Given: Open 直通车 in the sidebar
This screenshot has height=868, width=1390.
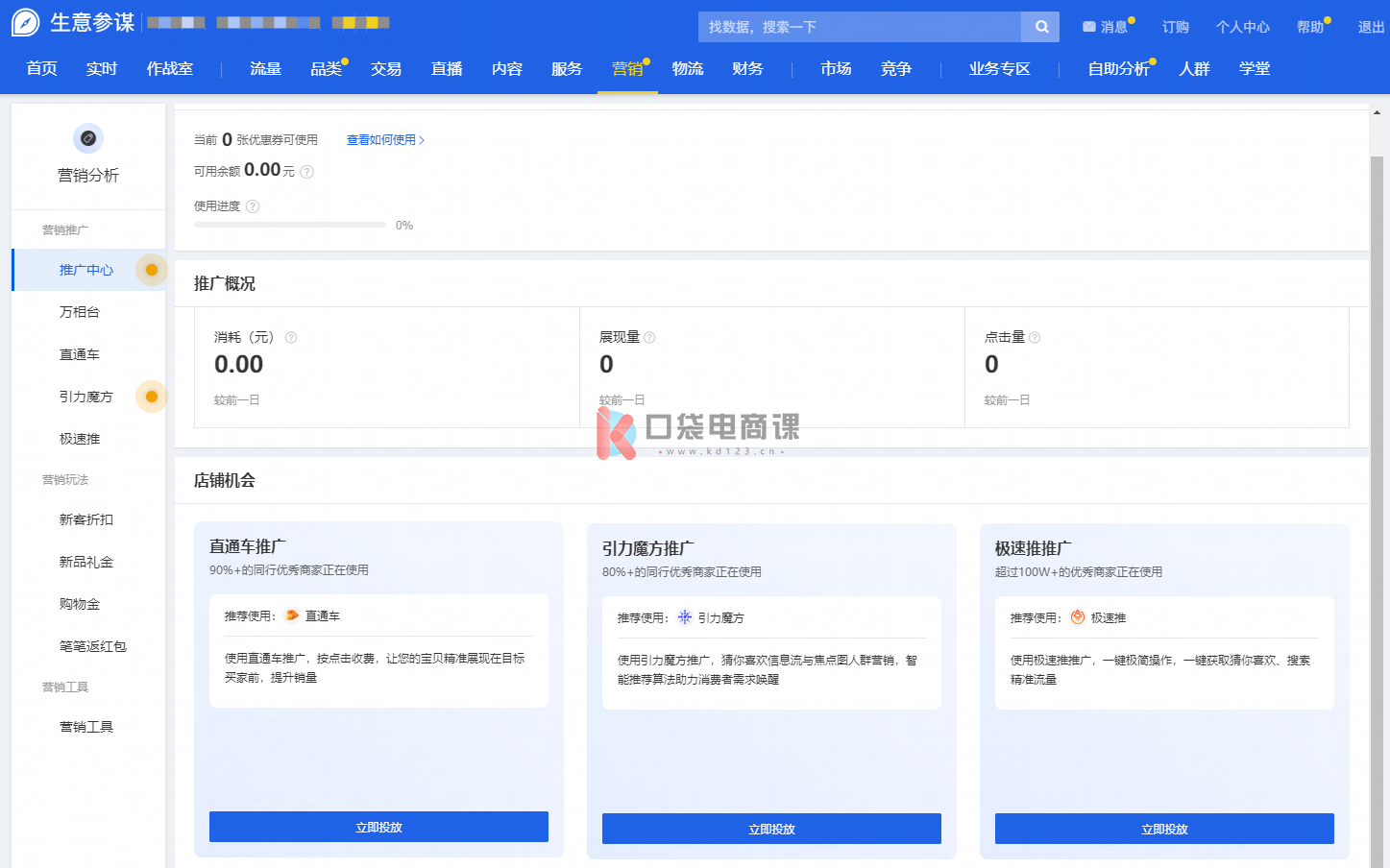Looking at the screenshot, I should click(x=80, y=354).
